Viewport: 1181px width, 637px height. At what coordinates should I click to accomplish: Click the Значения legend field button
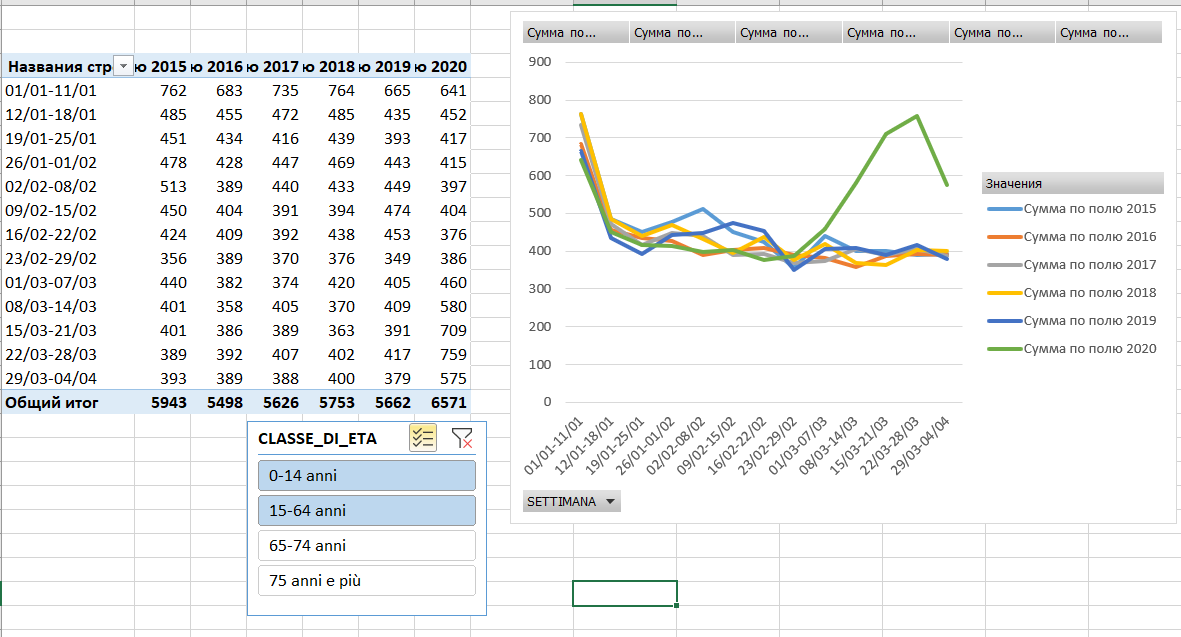click(x=1072, y=183)
